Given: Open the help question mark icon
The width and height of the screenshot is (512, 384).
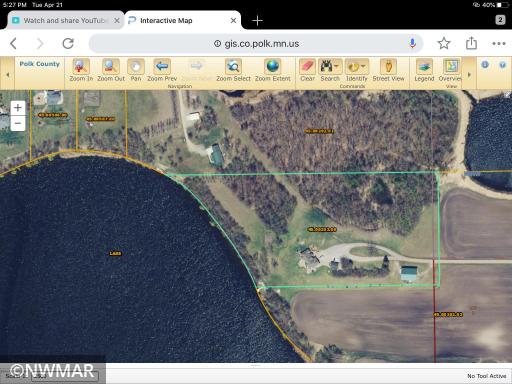Looking at the screenshot, I should click(502, 65).
